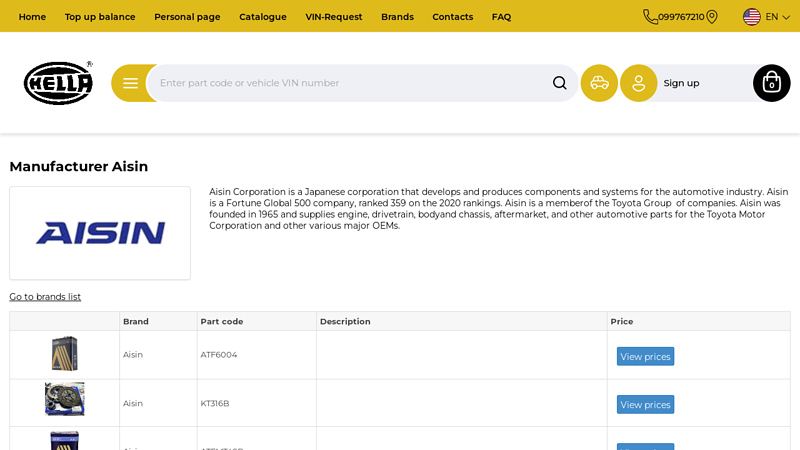Open the yellow hamburger menu

click(130, 83)
